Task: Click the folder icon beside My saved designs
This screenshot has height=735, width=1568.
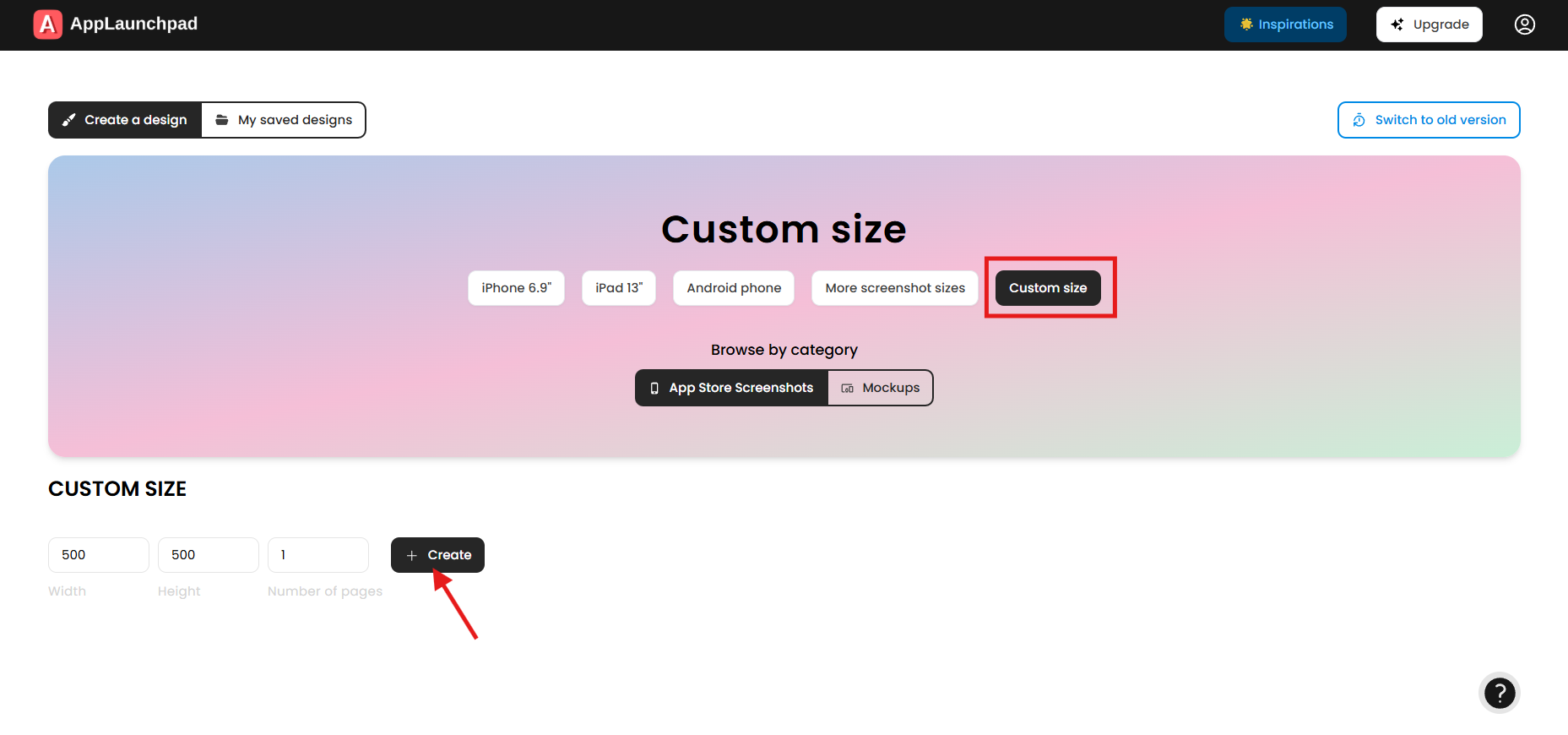Action: 222,120
